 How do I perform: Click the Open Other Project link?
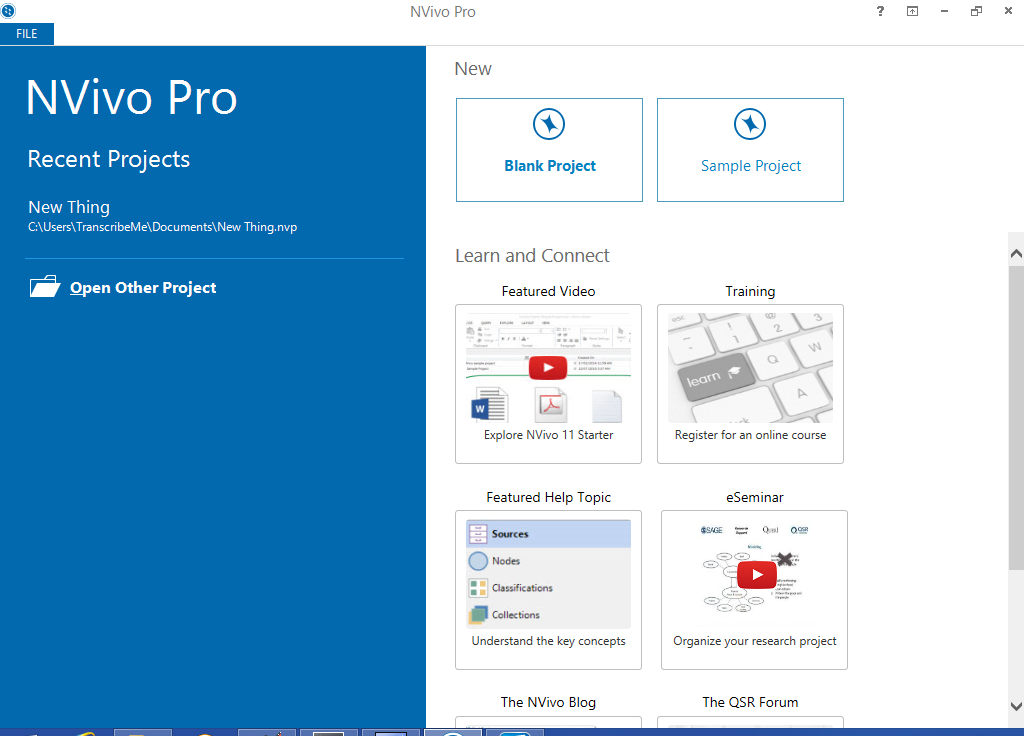click(143, 288)
